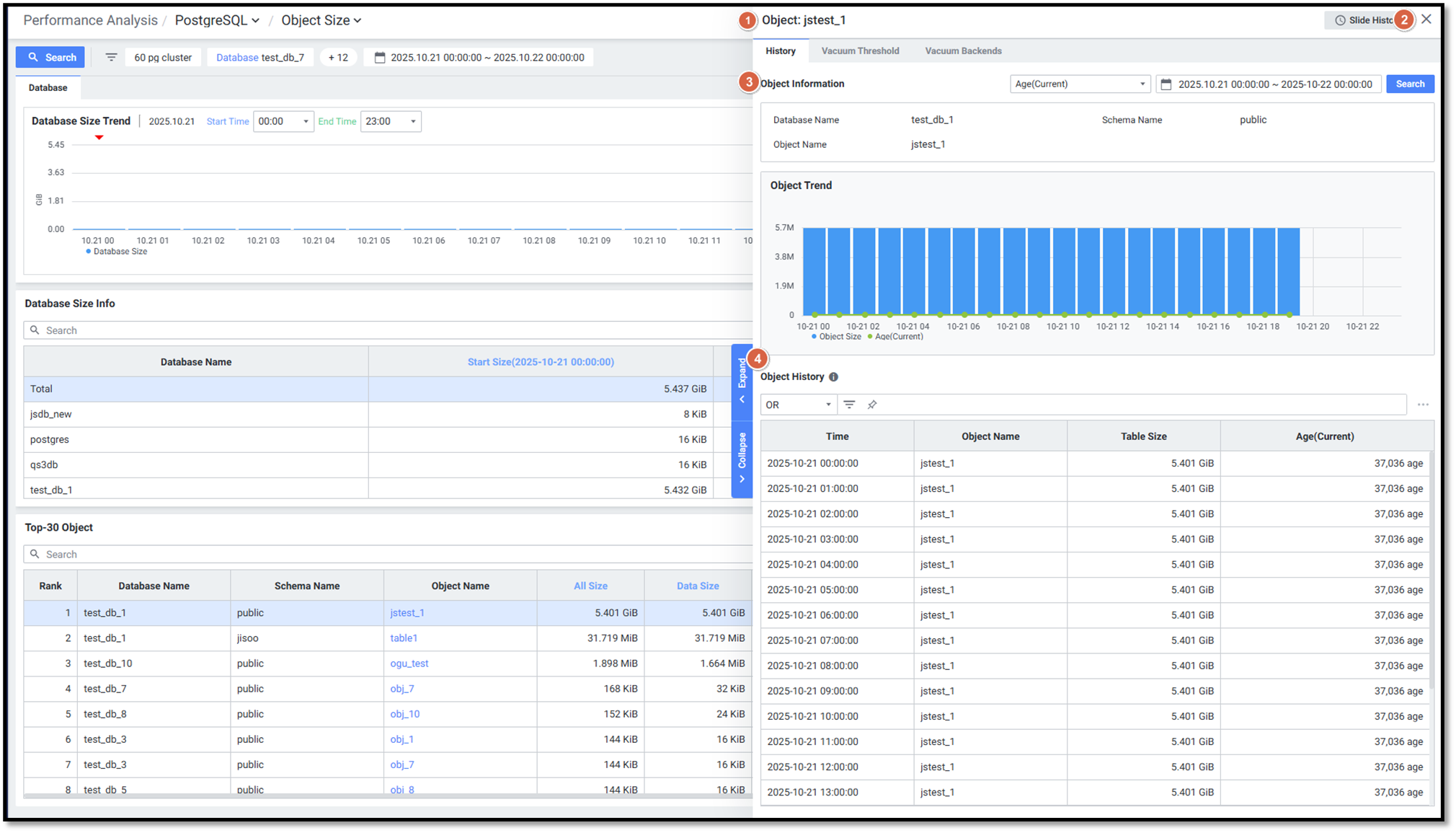
Task: Open the table1 object link
Action: pyautogui.click(x=404, y=638)
